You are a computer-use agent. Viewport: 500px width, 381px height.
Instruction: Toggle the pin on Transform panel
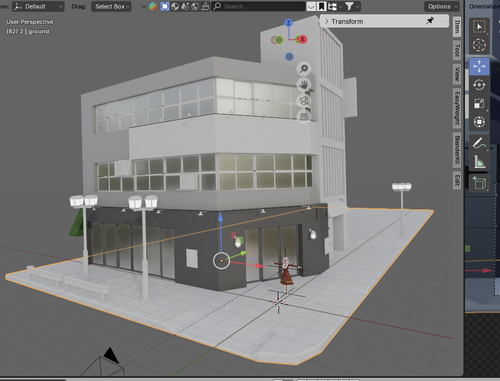pyautogui.click(x=430, y=21)
